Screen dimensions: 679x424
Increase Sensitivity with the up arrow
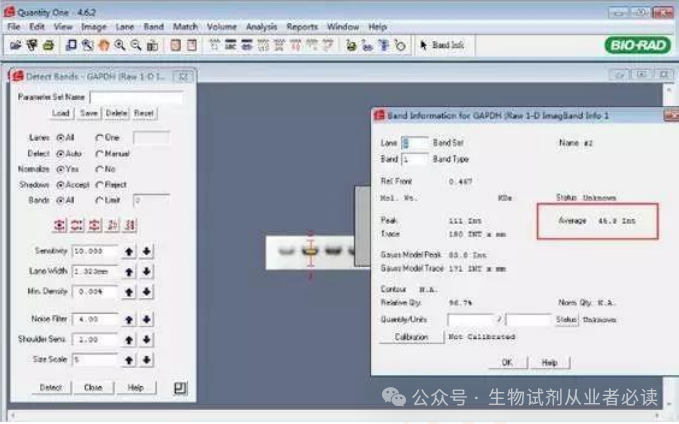tap(129, 251)
